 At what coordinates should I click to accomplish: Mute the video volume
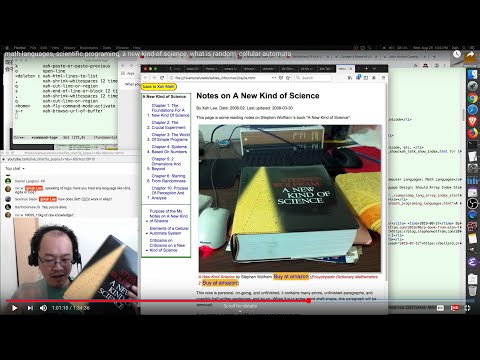tap(43, 308)
